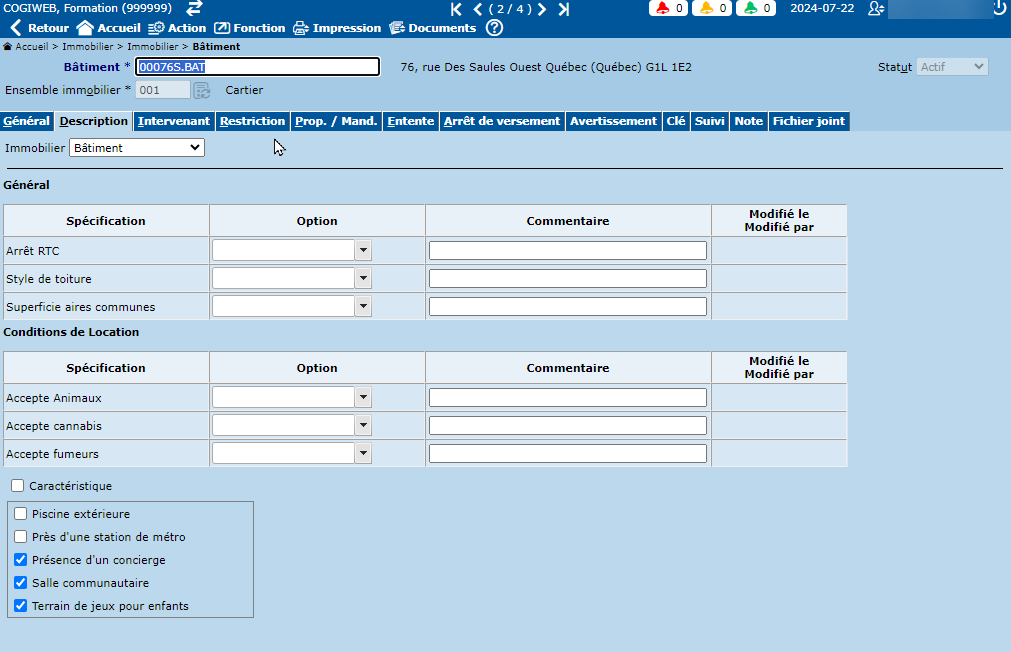
Task: Expand the Style de toiture option dropdown
Action: [x=363, y=279]
